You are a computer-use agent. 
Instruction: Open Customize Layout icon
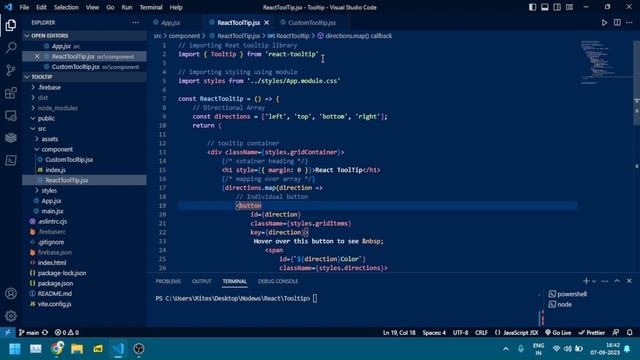pos(569,7)
